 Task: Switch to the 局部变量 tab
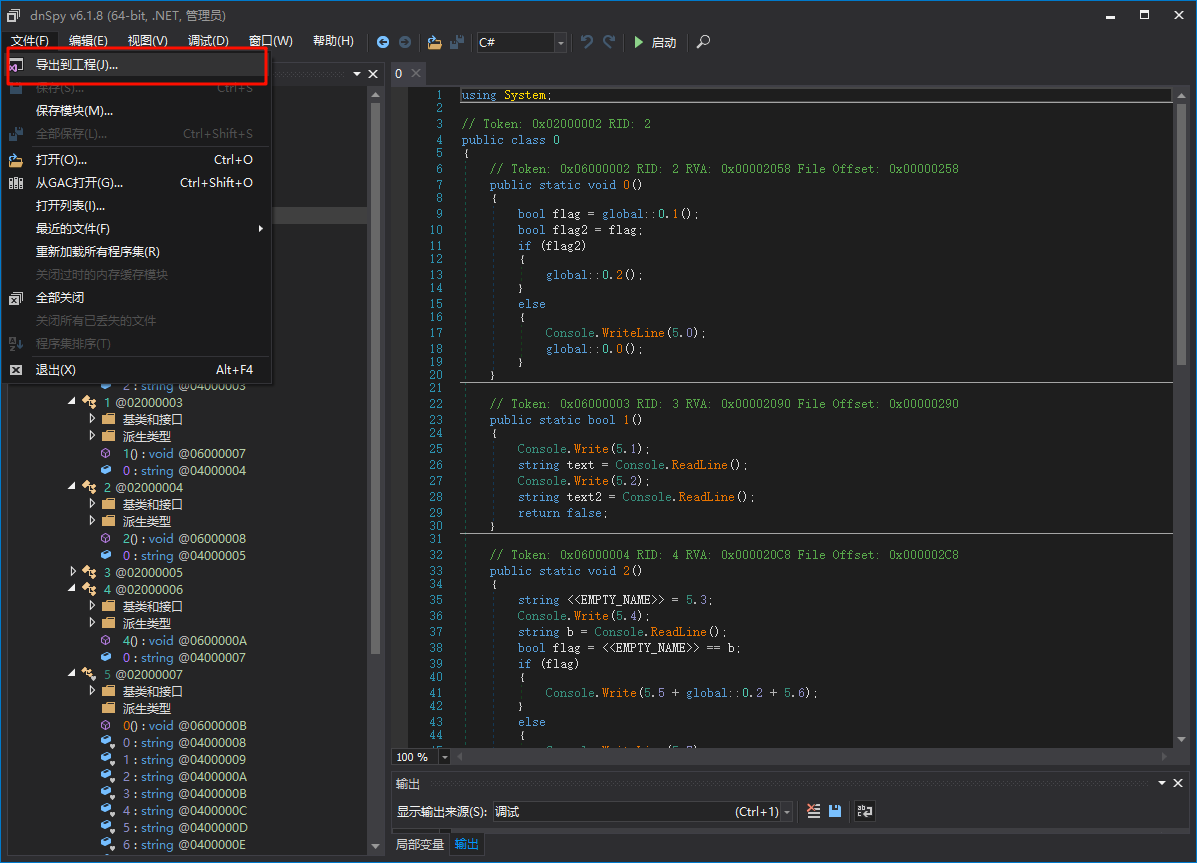coord(419,844)
